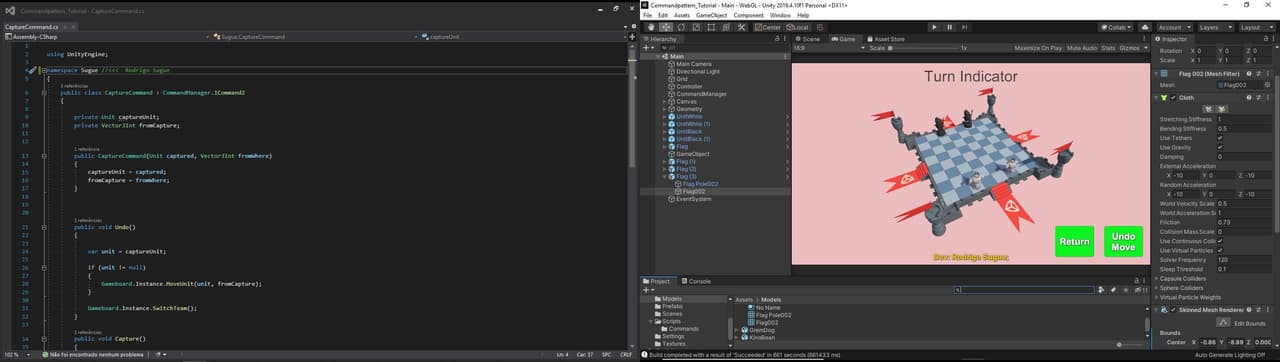1280x362 pixels.
Task: Click the Friction value field
Action: [1244, 222]
